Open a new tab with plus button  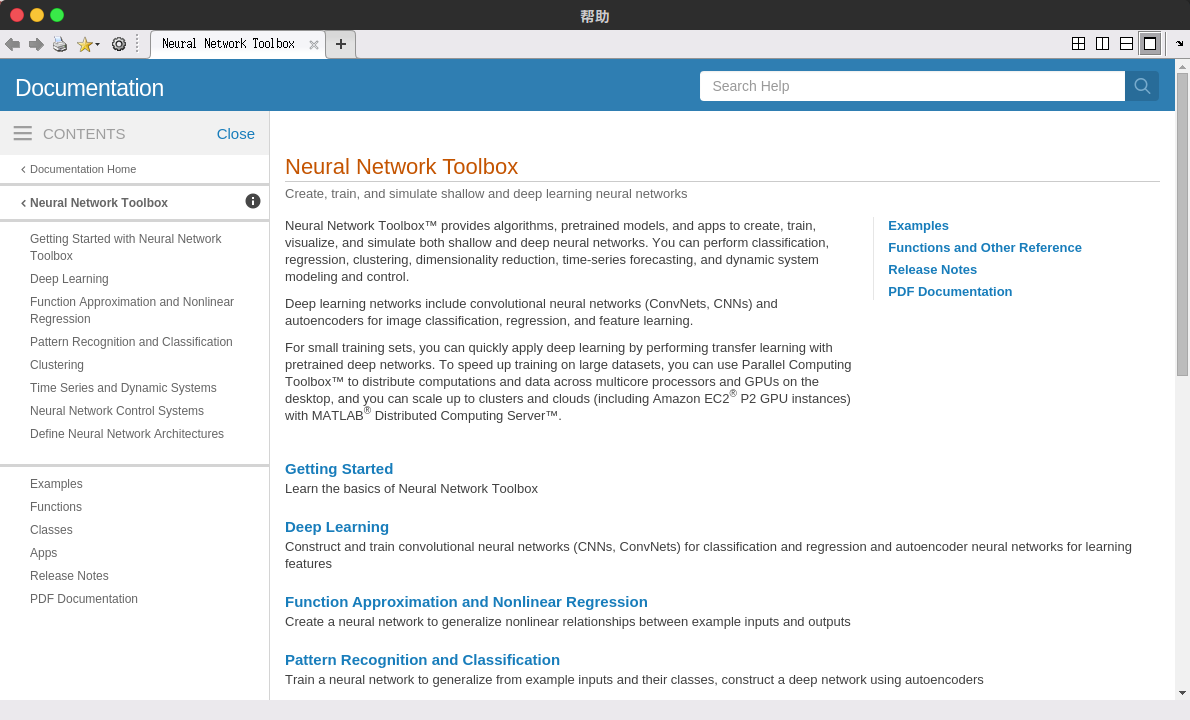pos(341,44)
